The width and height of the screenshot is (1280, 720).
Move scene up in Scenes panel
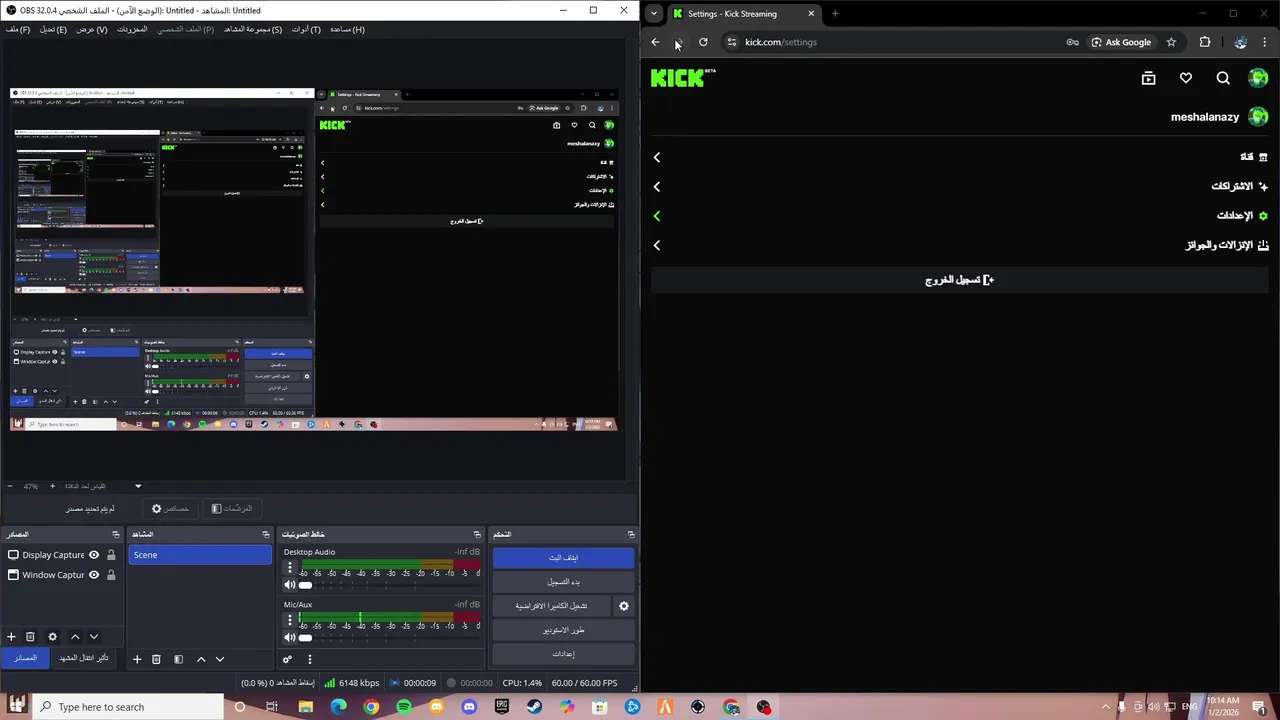coord(200,659)
